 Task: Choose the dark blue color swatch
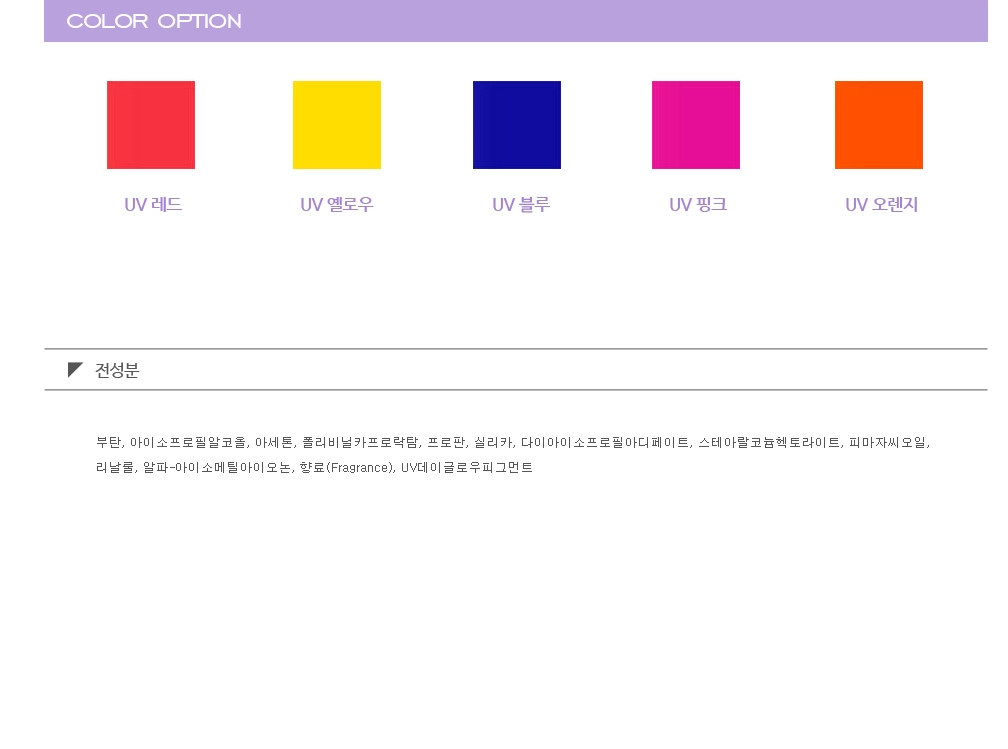517,125
